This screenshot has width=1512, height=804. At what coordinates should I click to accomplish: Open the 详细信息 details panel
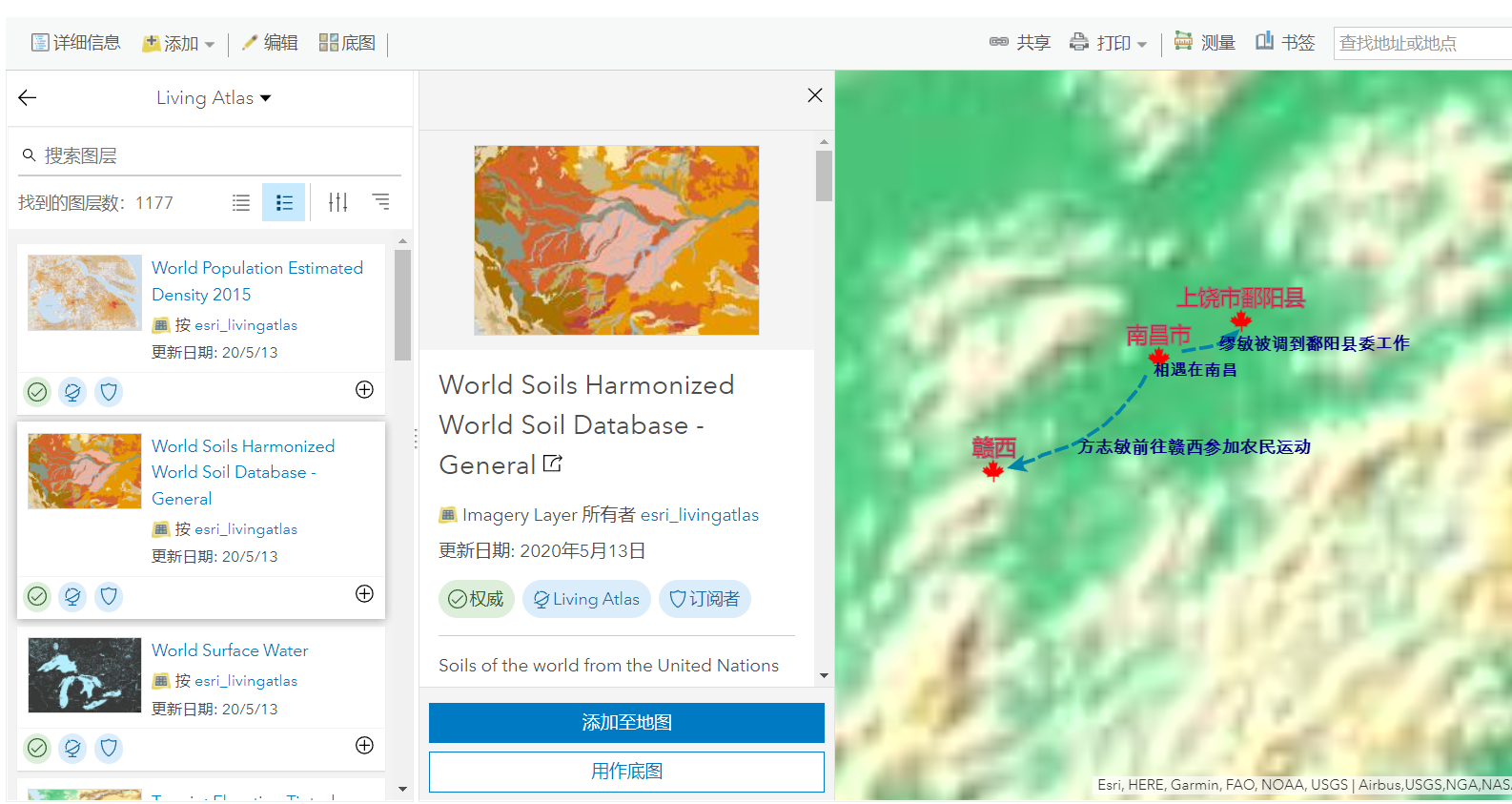(76, 43)
